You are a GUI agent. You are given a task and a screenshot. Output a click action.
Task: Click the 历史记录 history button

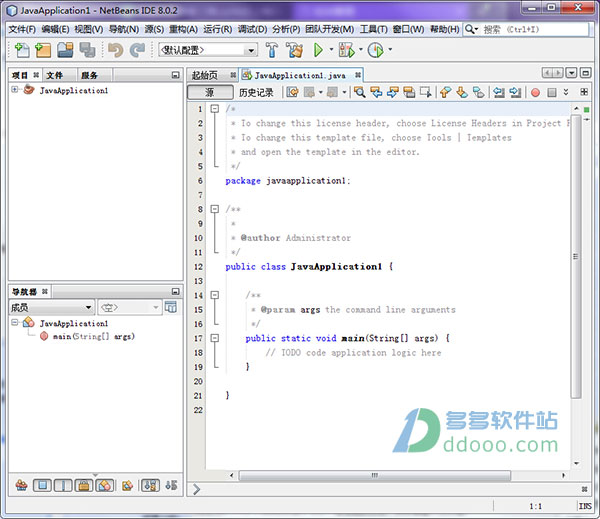(x=256, y=92)
